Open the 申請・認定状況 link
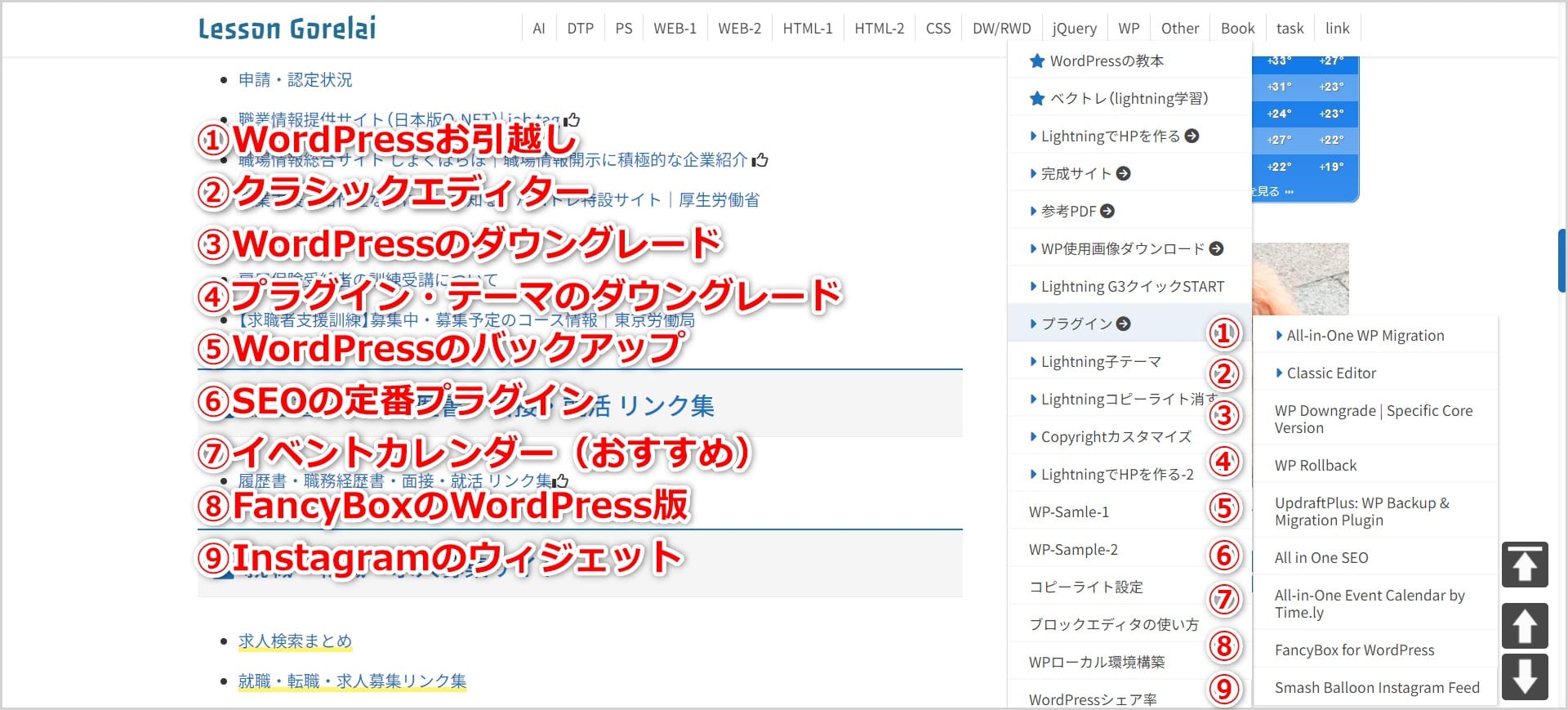The width and height of the screenshot is (1568, 710). [x=295, y=80]
